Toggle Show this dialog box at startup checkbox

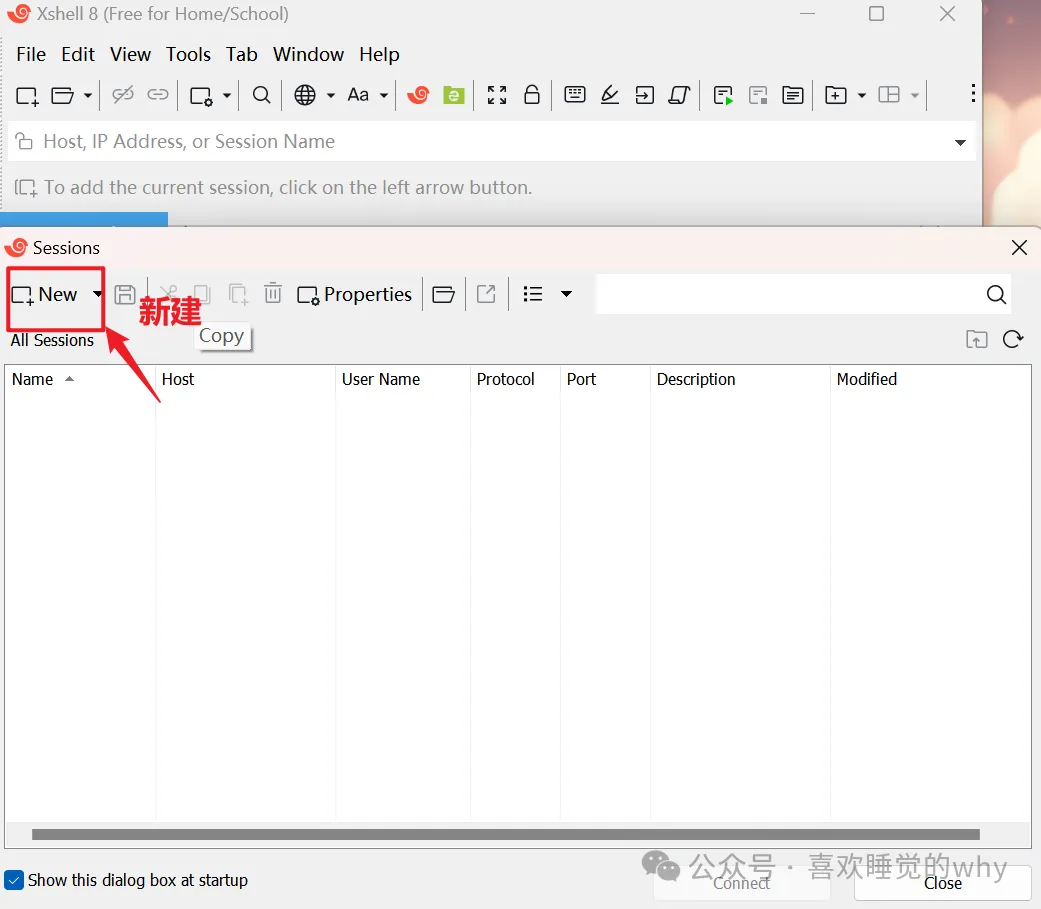14,880
